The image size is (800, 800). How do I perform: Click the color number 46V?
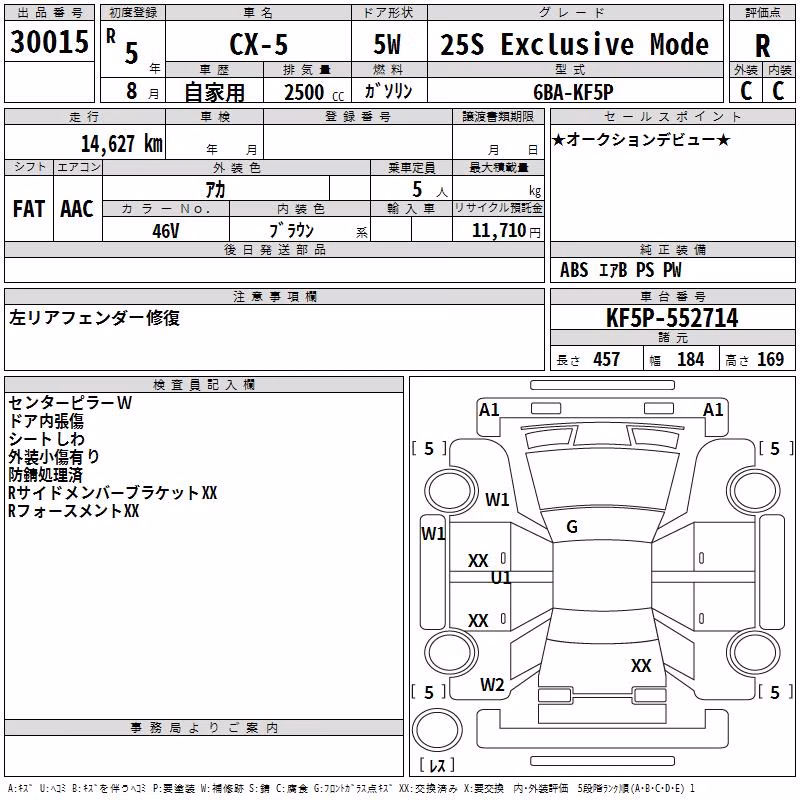pos(166,231)
